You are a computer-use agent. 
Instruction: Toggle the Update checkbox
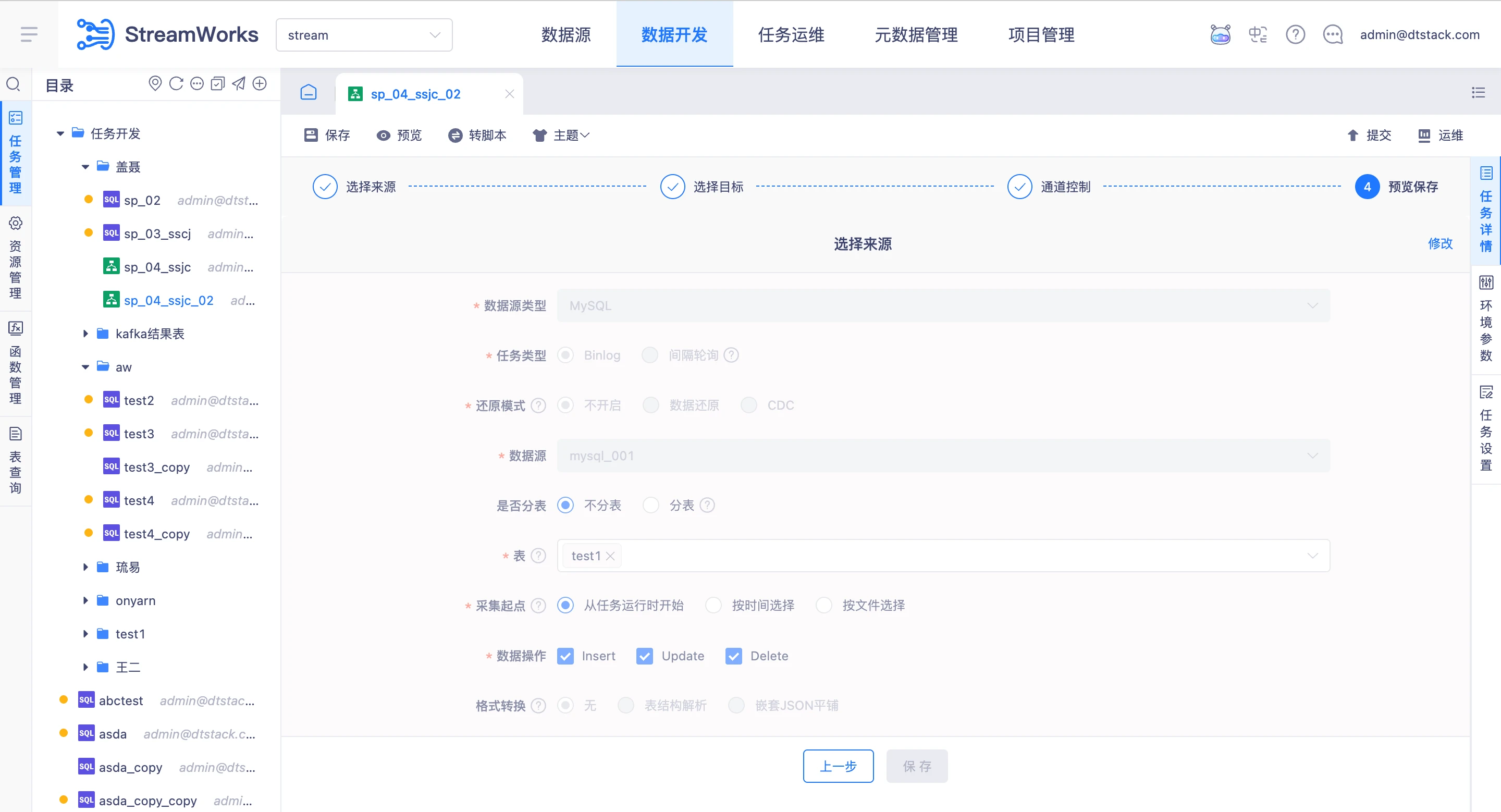[645, 656]
